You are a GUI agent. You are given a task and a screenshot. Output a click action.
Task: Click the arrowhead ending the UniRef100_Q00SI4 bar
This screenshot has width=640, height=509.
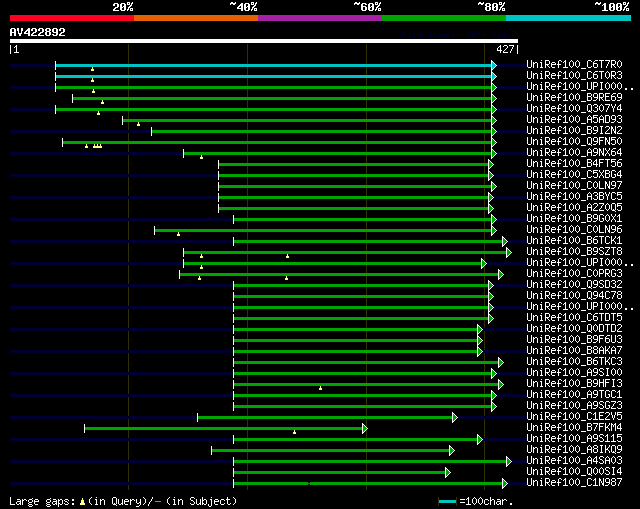point(448,472)
